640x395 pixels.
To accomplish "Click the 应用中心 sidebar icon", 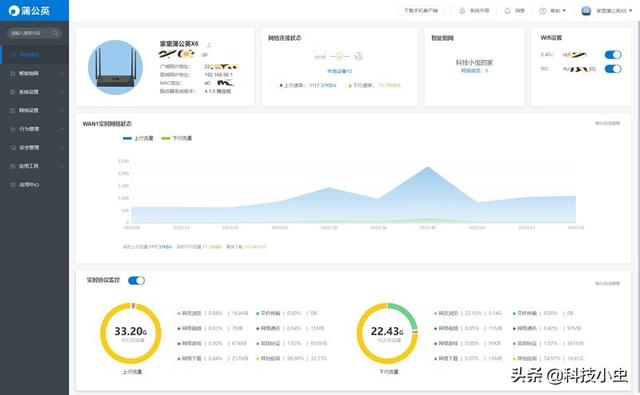I will coord(13,184).
